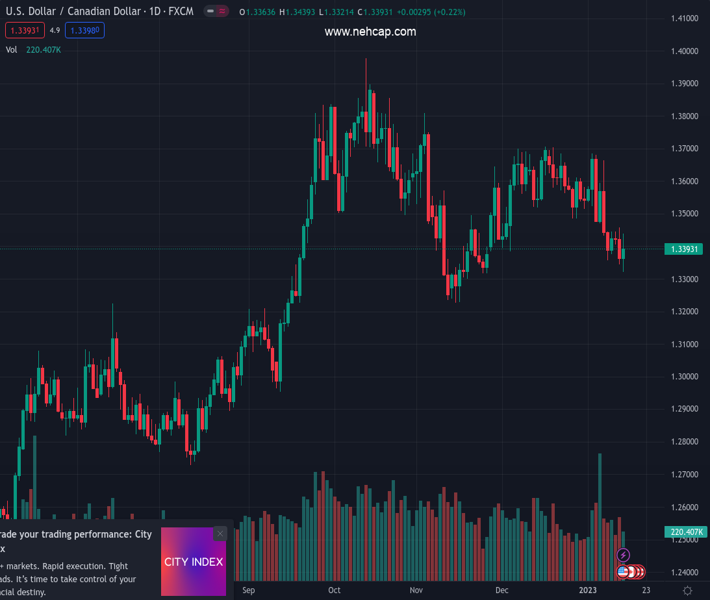Click the chart settings gear icon
Image resolution: width=710 pixels, height=600 pixels.
[687, 591]
